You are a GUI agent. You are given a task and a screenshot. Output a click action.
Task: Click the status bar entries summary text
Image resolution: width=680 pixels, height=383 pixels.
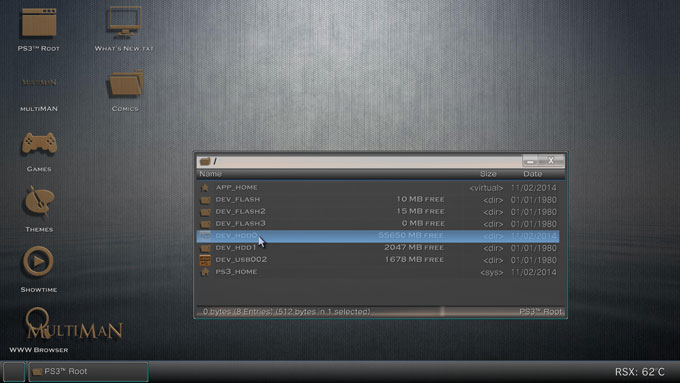tap(286, 312)
